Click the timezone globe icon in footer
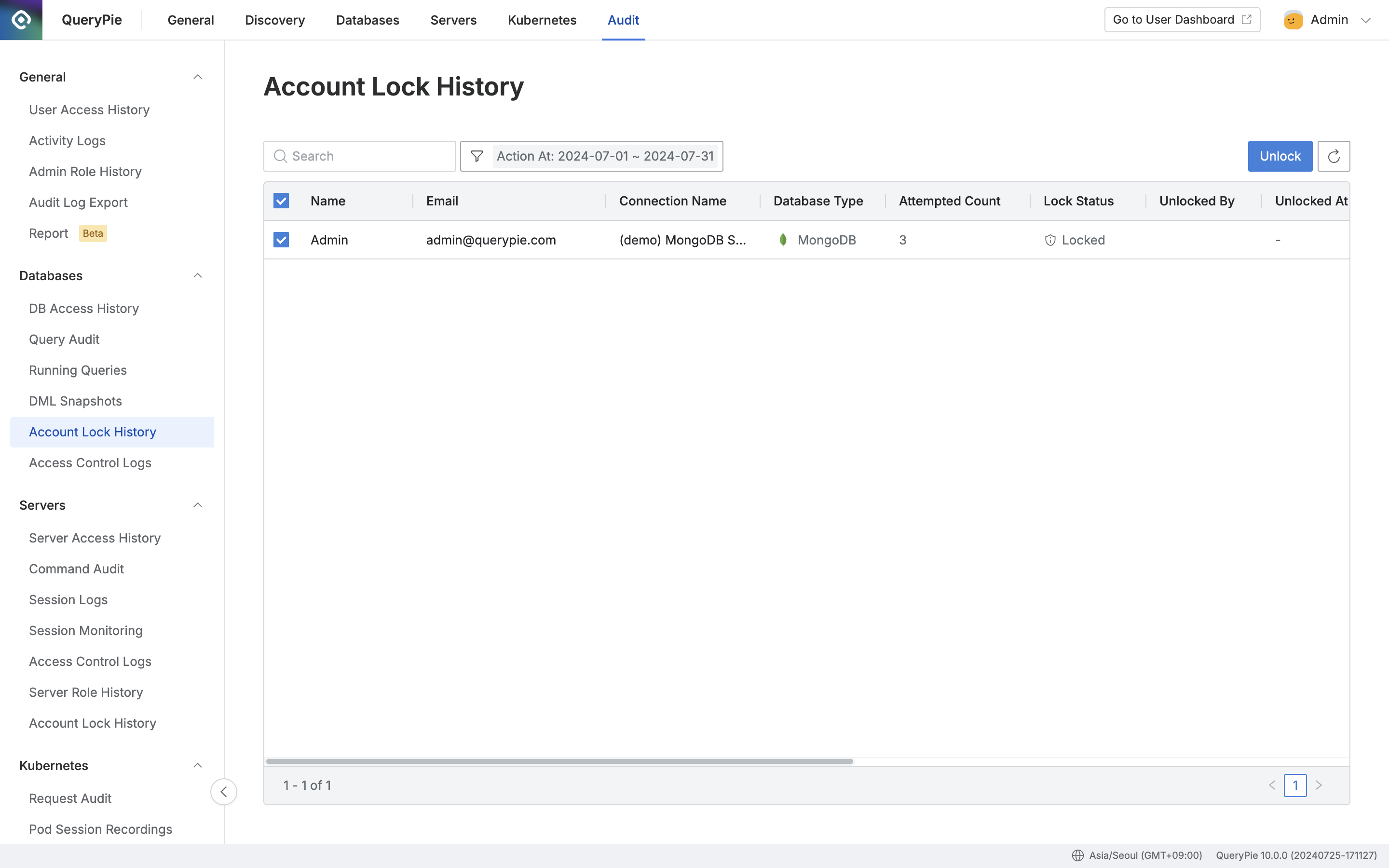 pos(1077,855)
